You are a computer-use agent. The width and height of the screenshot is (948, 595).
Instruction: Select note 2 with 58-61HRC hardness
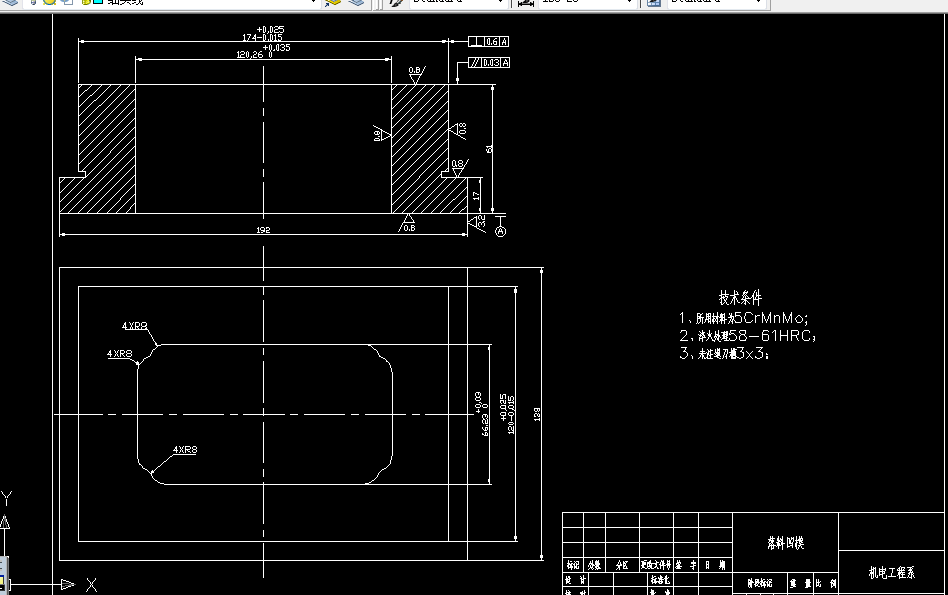[747, 336]
